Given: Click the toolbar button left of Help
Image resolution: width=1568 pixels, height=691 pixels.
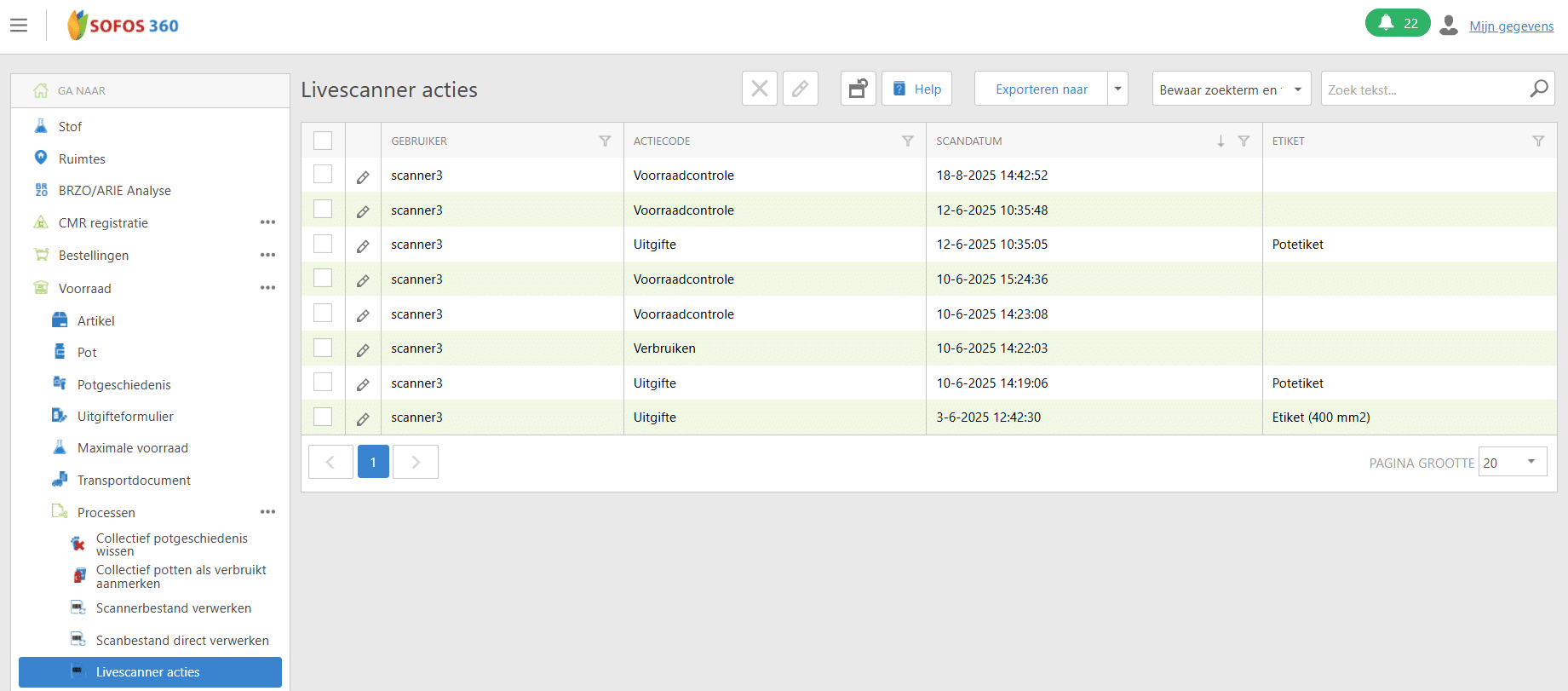Looking at the screenshot, I should coord(859,89).
